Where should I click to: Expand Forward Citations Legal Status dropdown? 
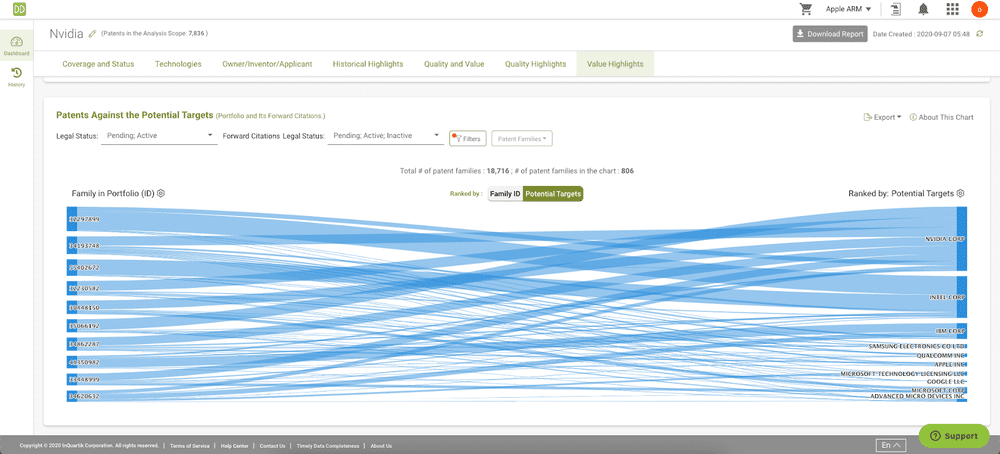(386, 136)
